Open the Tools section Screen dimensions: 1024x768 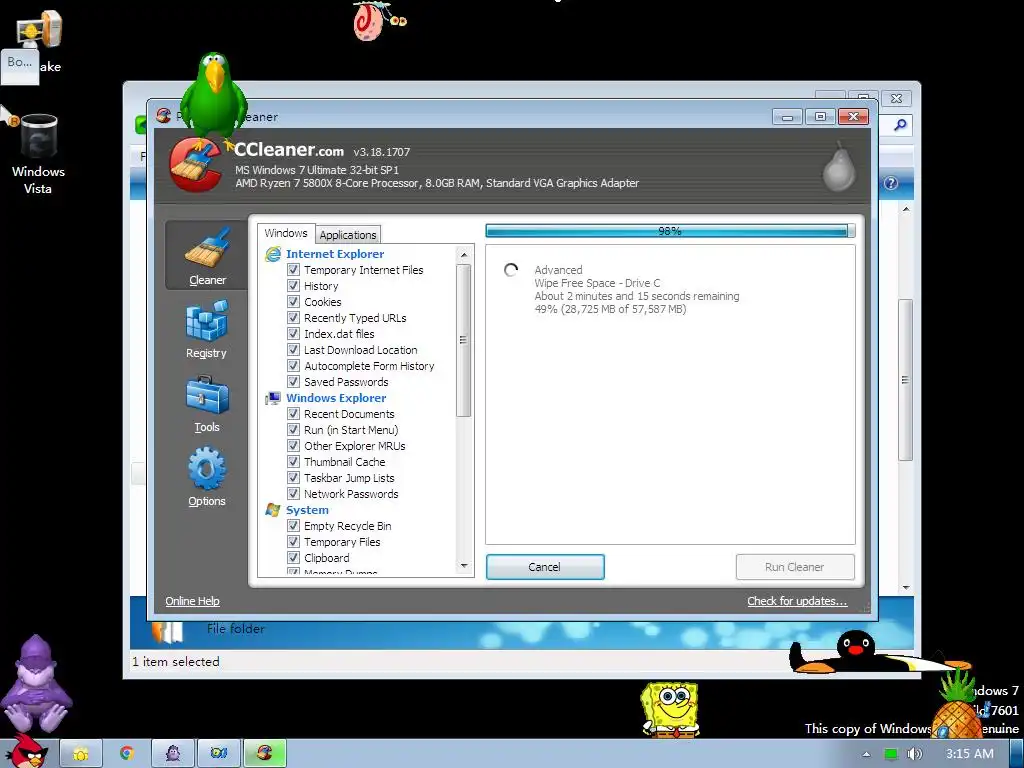click(206, 404)
